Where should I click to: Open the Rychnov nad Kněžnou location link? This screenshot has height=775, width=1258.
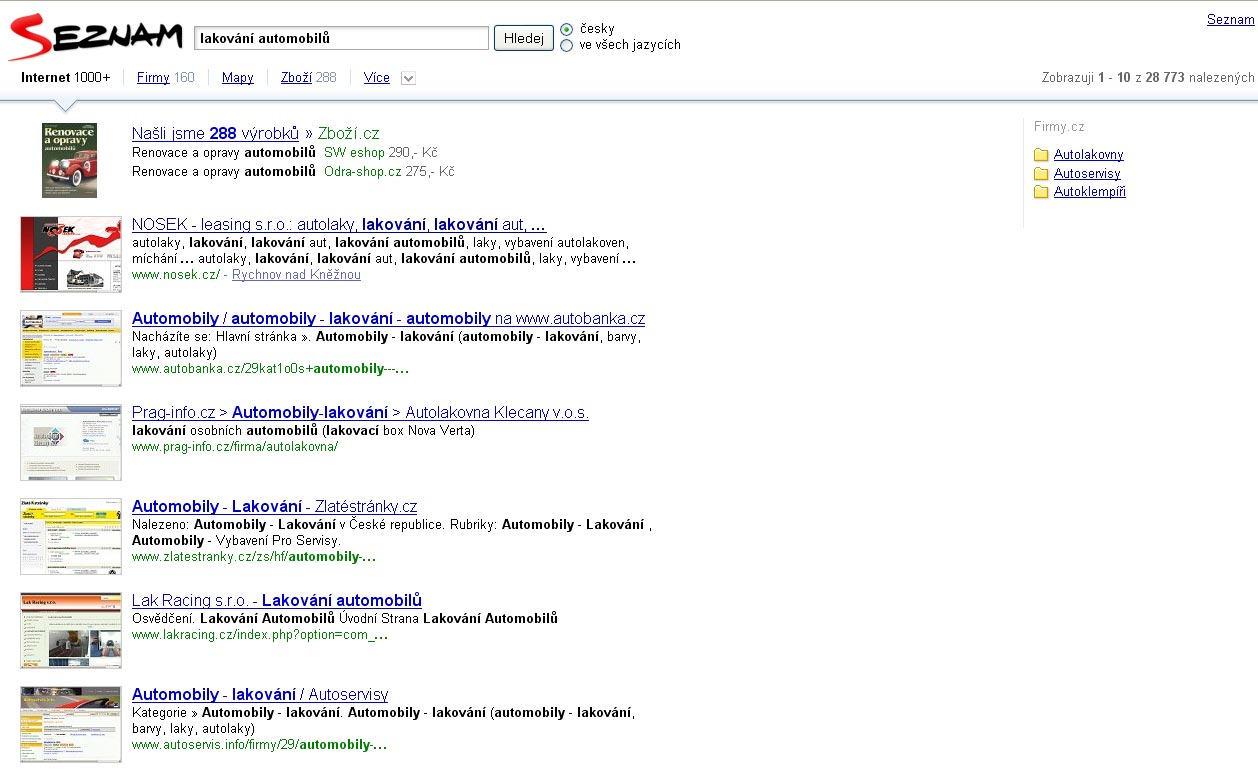296,275
